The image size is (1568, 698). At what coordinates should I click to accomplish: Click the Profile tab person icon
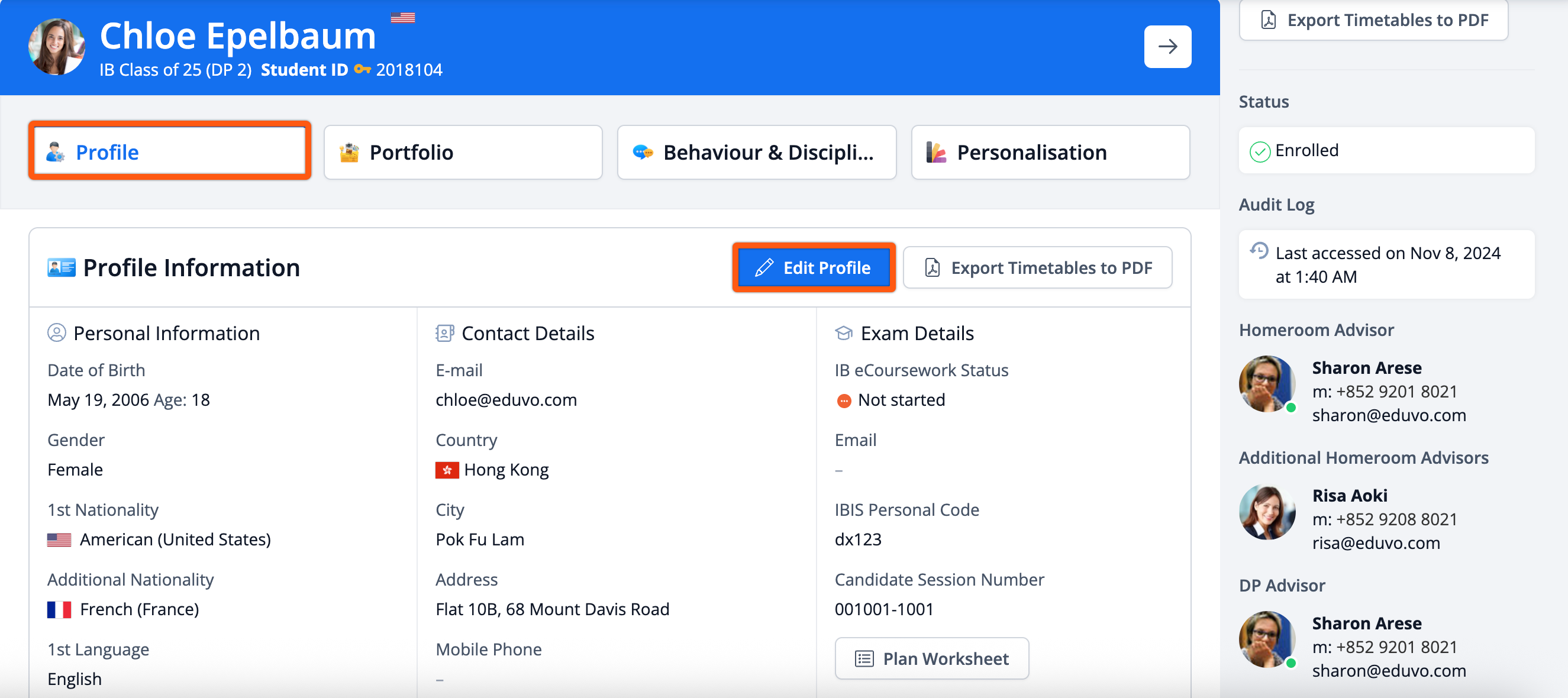[x=56, y=152]
